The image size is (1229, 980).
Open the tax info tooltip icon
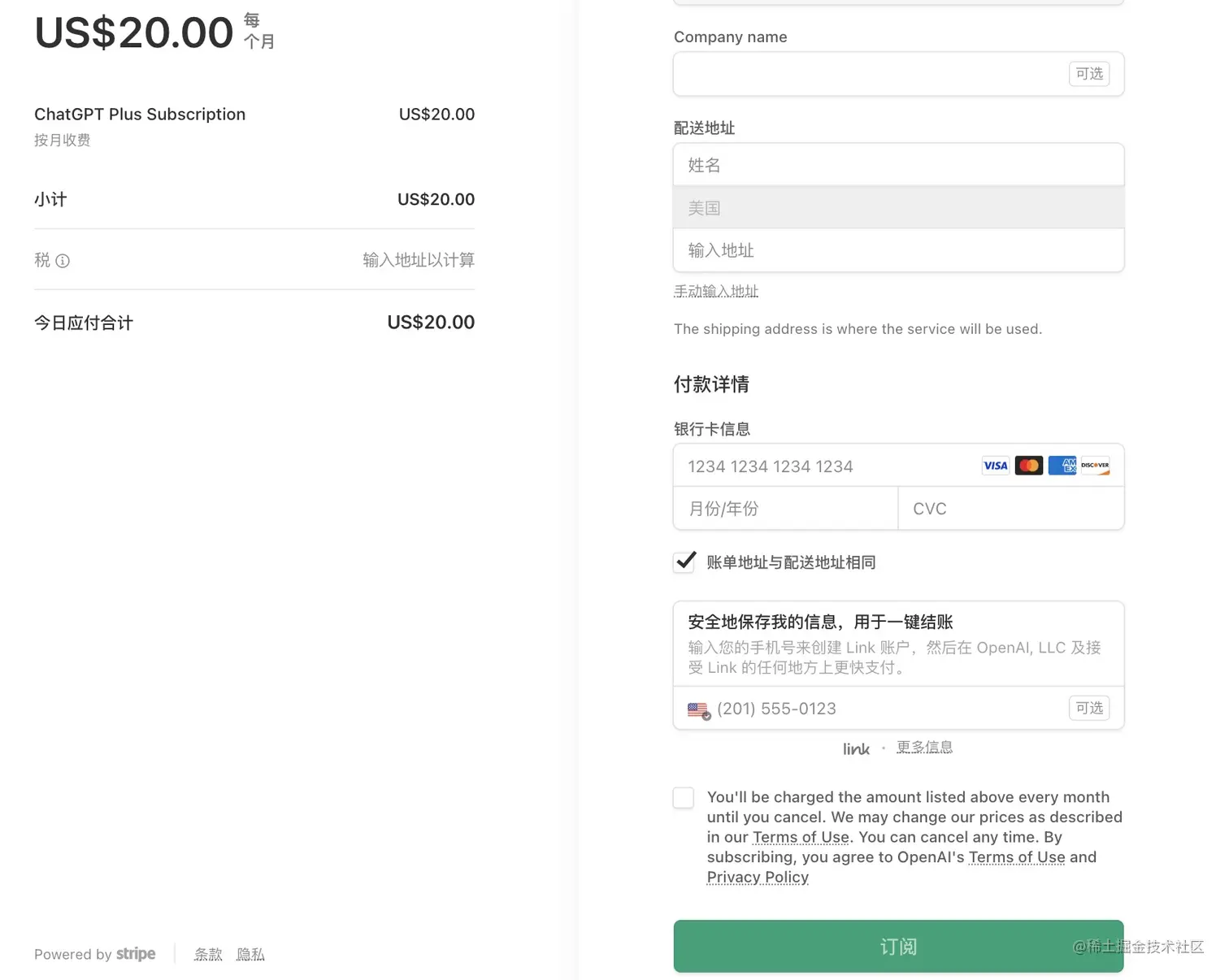[65, 260]
